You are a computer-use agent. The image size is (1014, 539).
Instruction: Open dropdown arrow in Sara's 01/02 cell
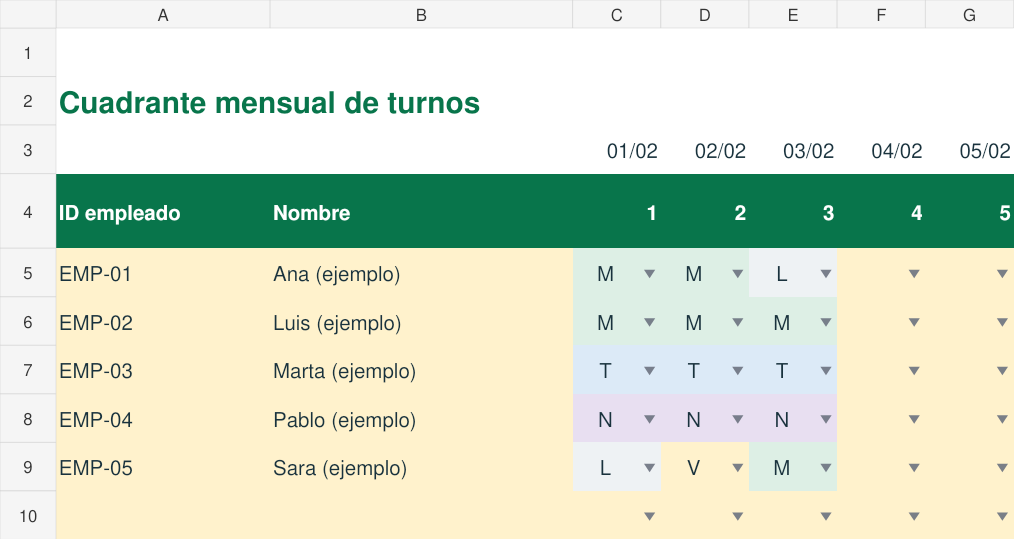coord(649,468)
